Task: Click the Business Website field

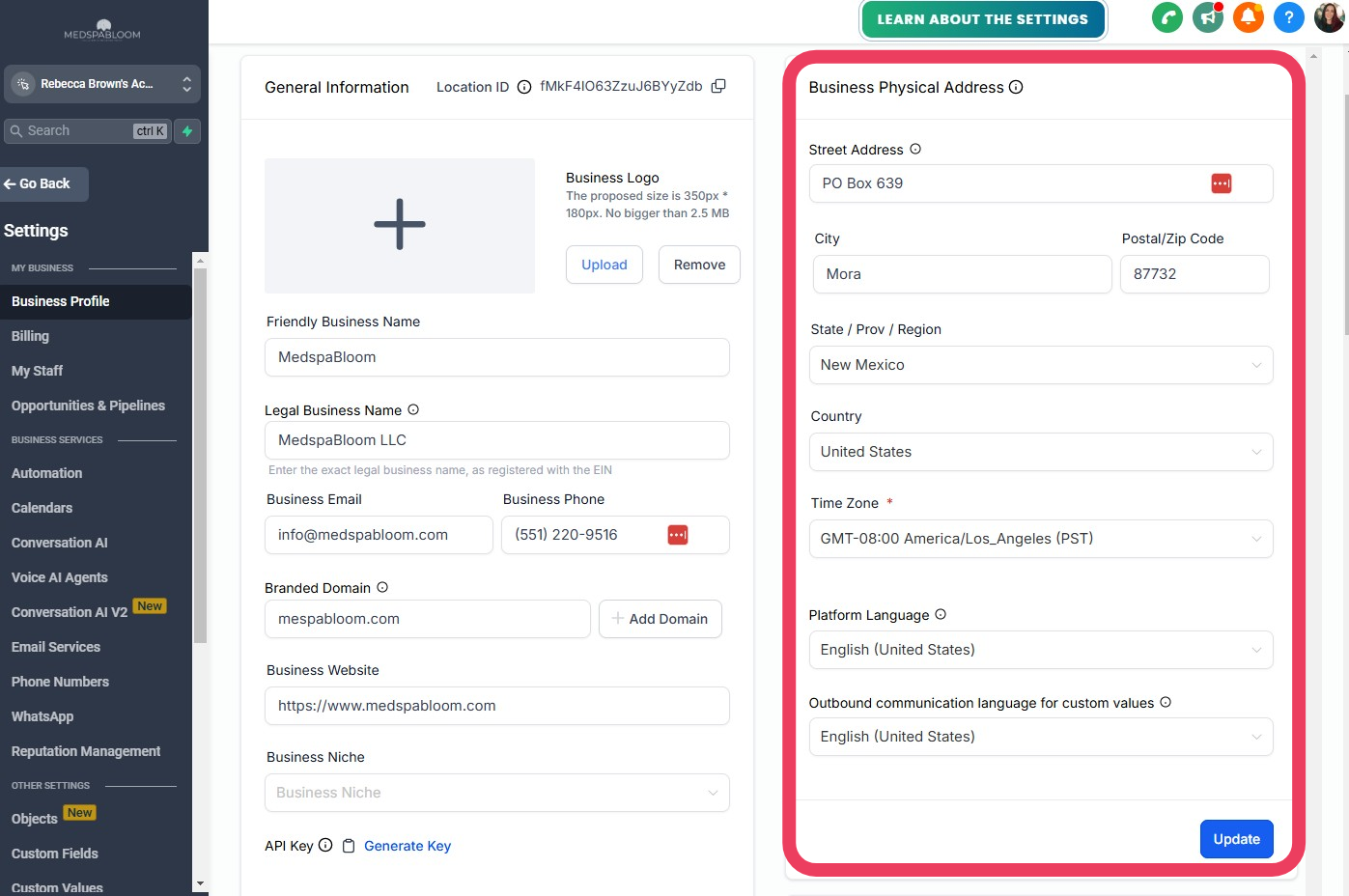Action: click(x=497, y=706)
